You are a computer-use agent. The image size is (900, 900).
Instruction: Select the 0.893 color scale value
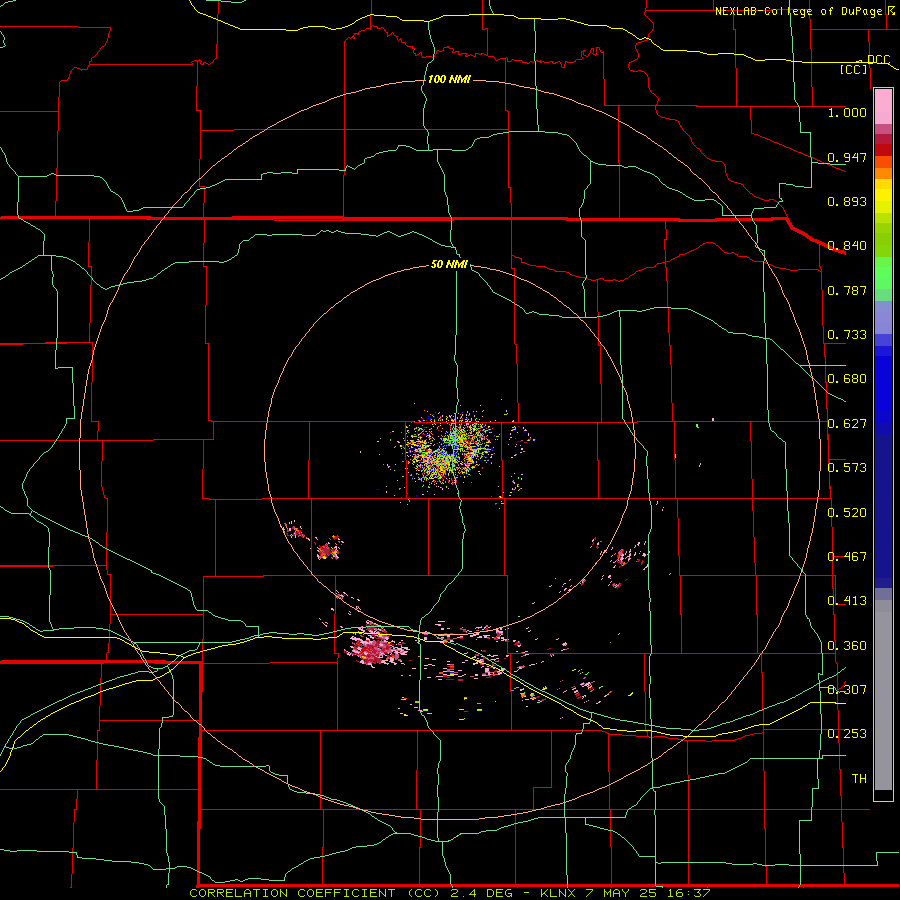[x=847, y=201]
